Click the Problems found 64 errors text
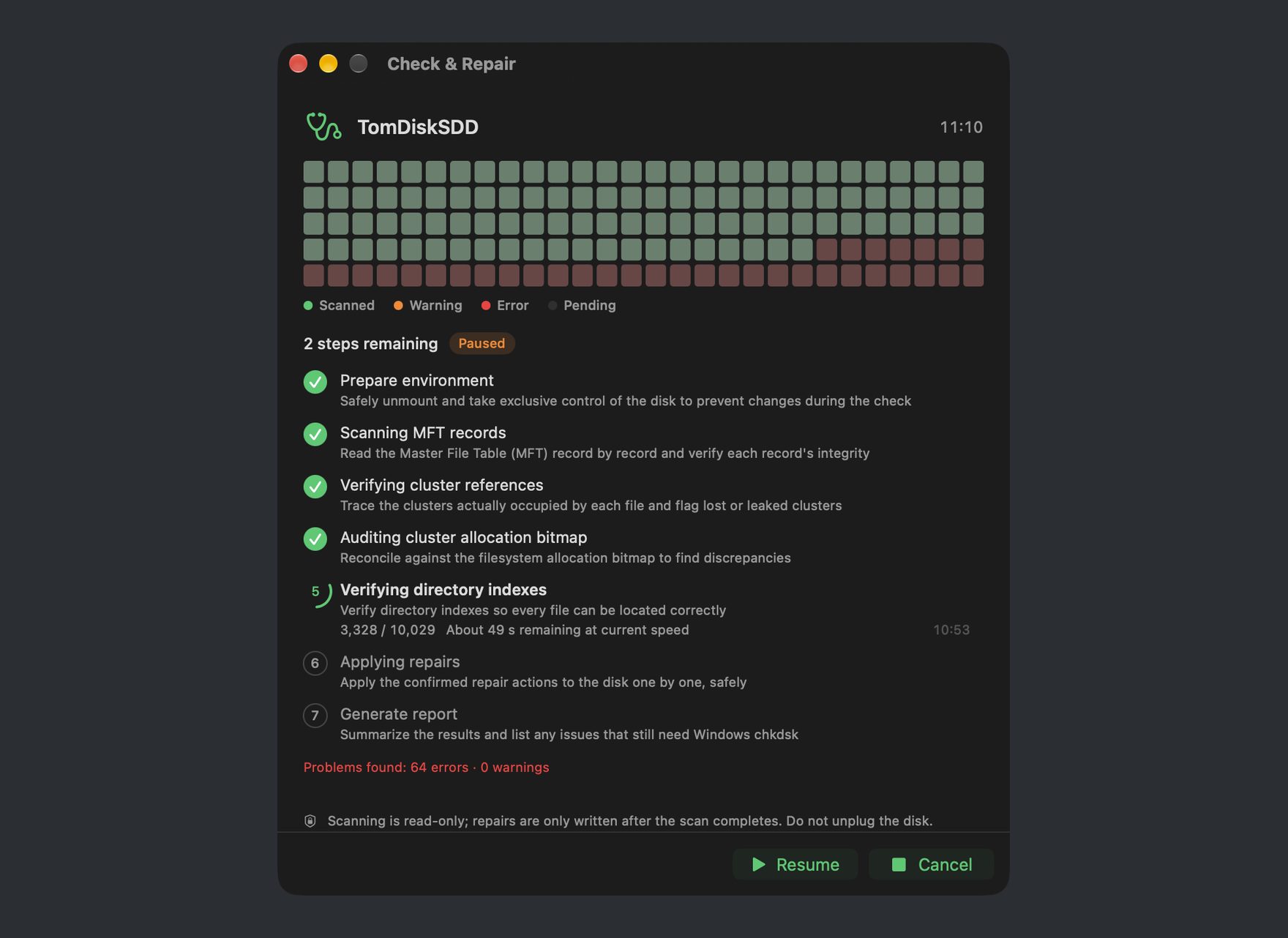This screenshot has height=938, width=1288. point(426,768)
